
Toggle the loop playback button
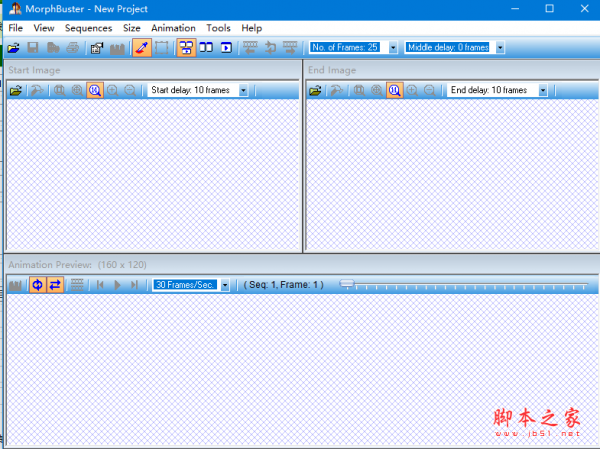(38, 285)
